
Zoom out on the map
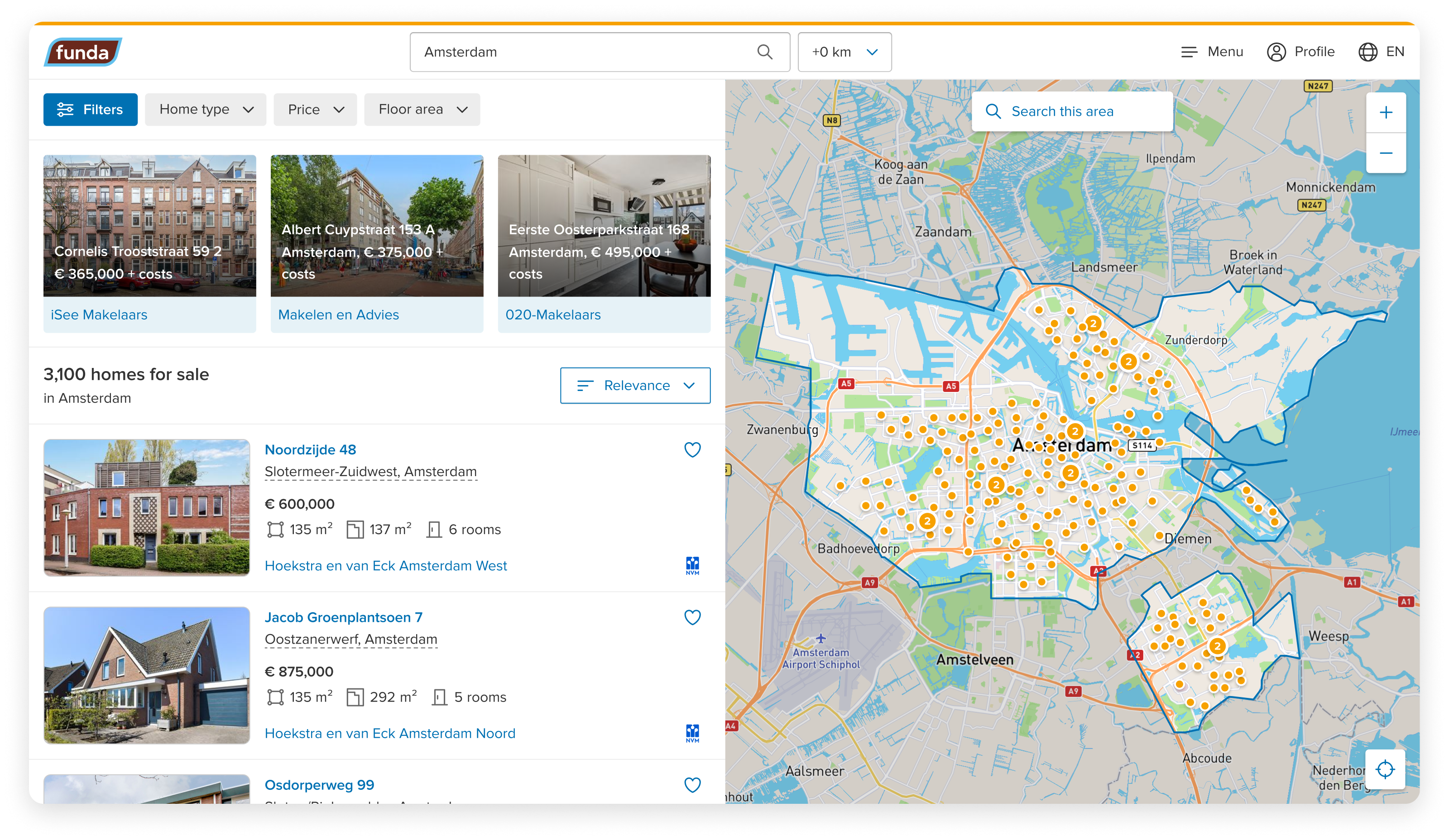[1386, 153]
